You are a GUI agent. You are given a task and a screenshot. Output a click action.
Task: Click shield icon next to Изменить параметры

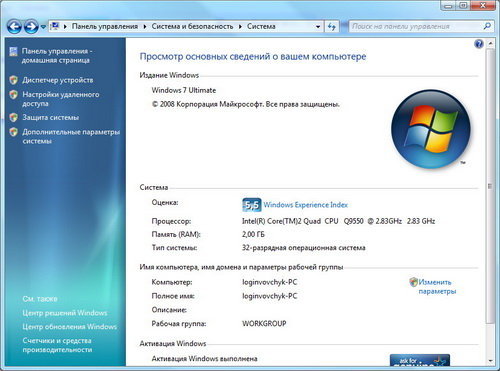coord(413,282)
